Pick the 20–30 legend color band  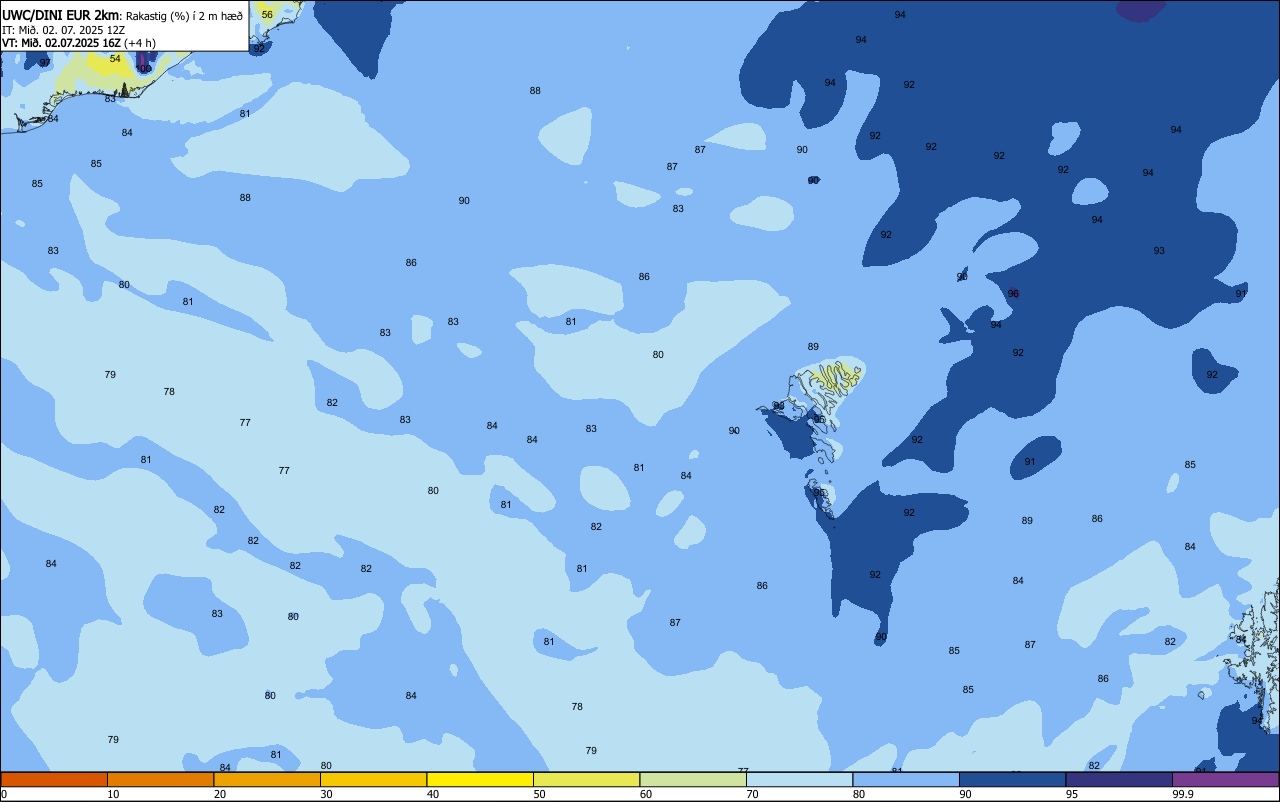(267, 779)
